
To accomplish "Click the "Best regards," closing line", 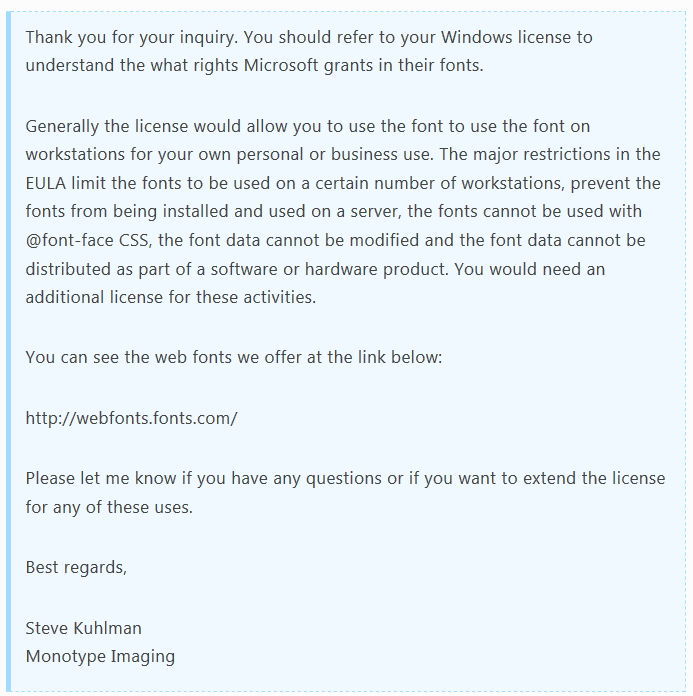I will pyautogui.click(x=76, y=568).
